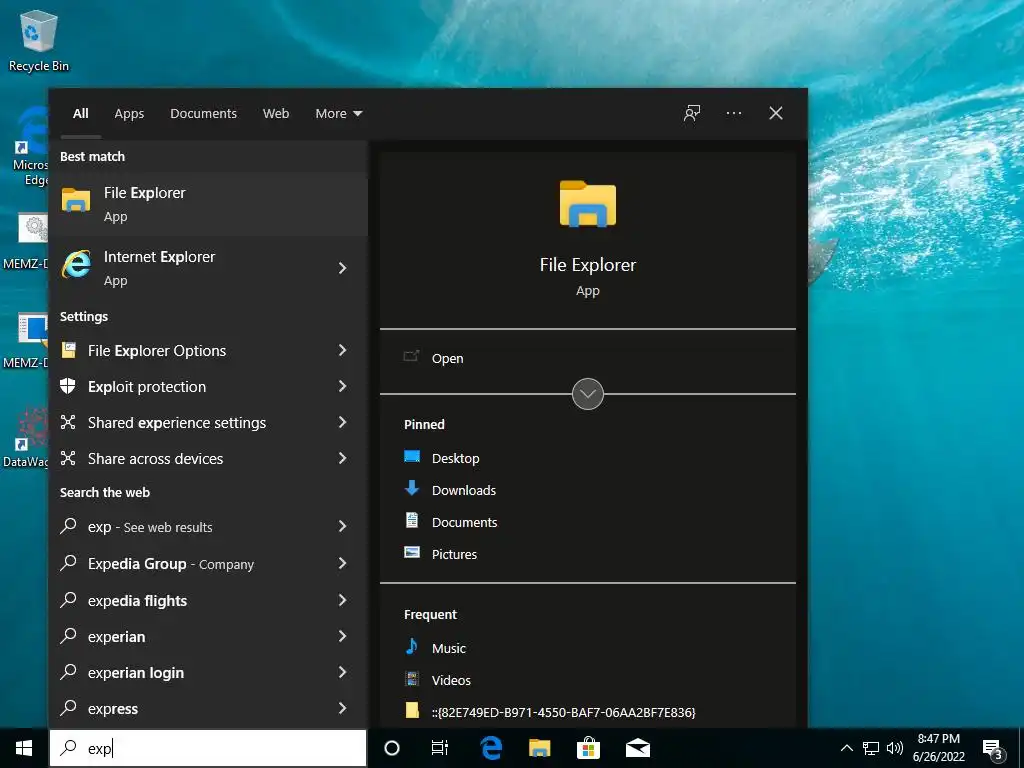Click the Show desktop strip

[x=1021, y=748]
